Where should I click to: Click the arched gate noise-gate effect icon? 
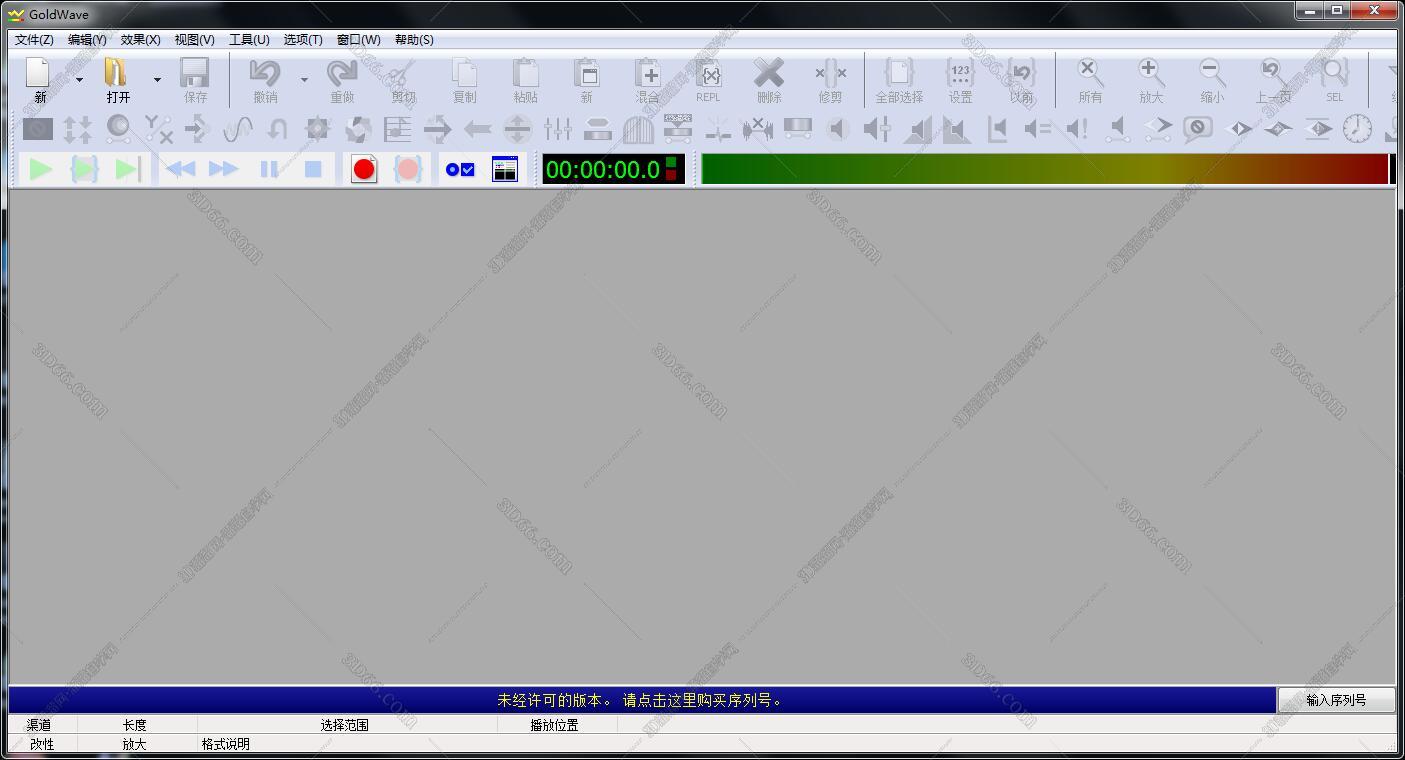click(x=638, y=129)
